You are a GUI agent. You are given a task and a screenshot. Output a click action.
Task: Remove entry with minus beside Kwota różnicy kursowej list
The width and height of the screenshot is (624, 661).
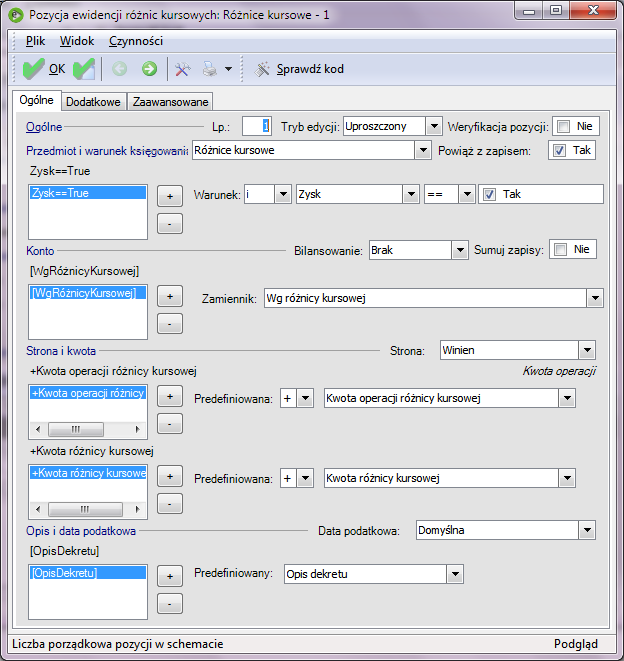170,503
